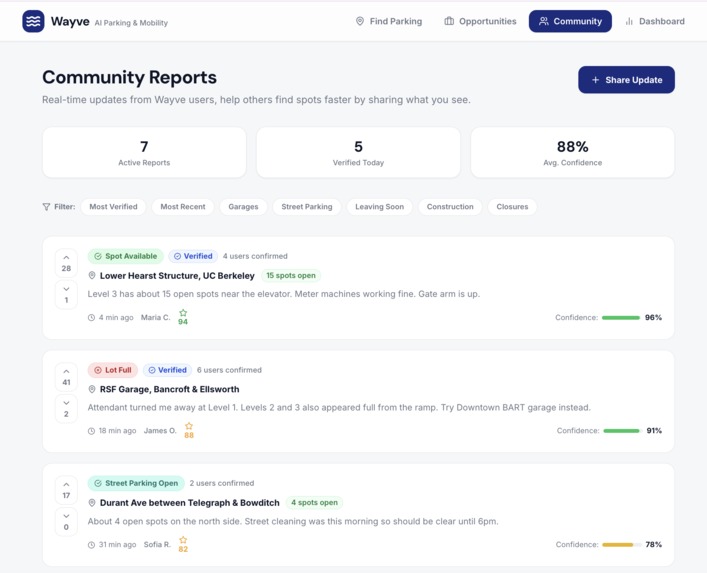
Task: Toggle the Most Verified filter
Action: pos(113,206)
